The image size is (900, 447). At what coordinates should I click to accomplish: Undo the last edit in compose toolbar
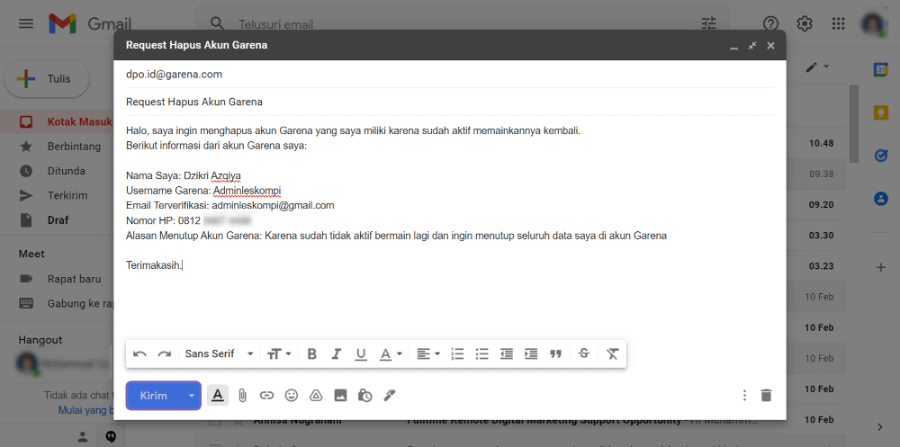139,354
